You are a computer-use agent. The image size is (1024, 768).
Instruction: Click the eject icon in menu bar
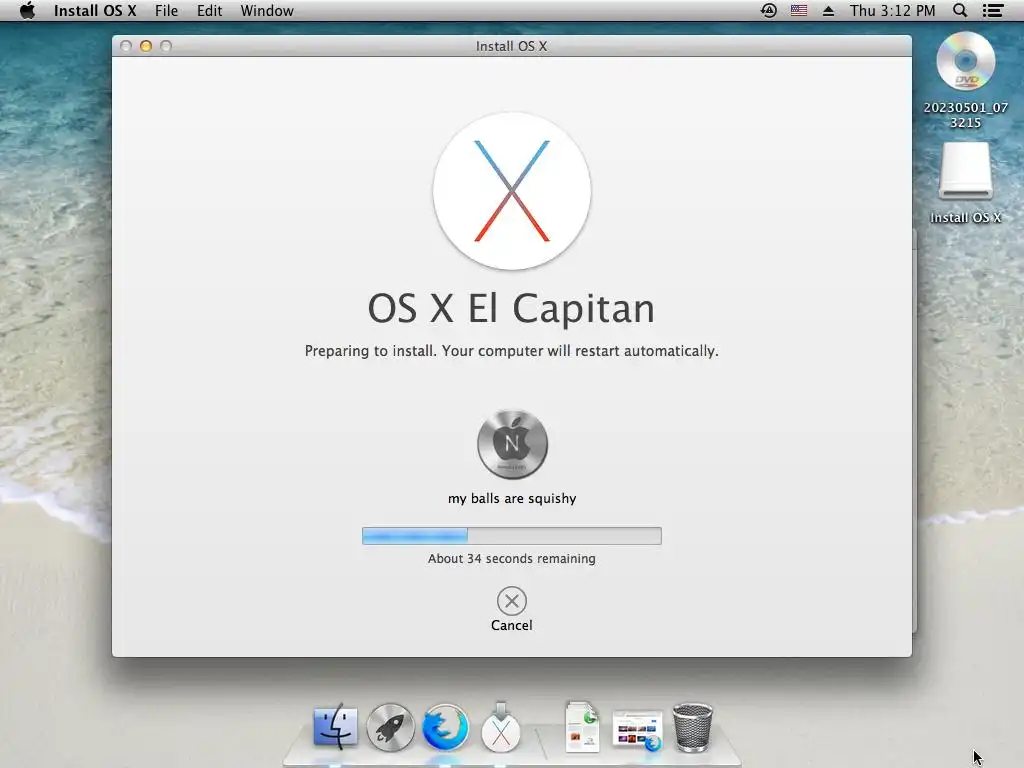(x=828, y=10)
